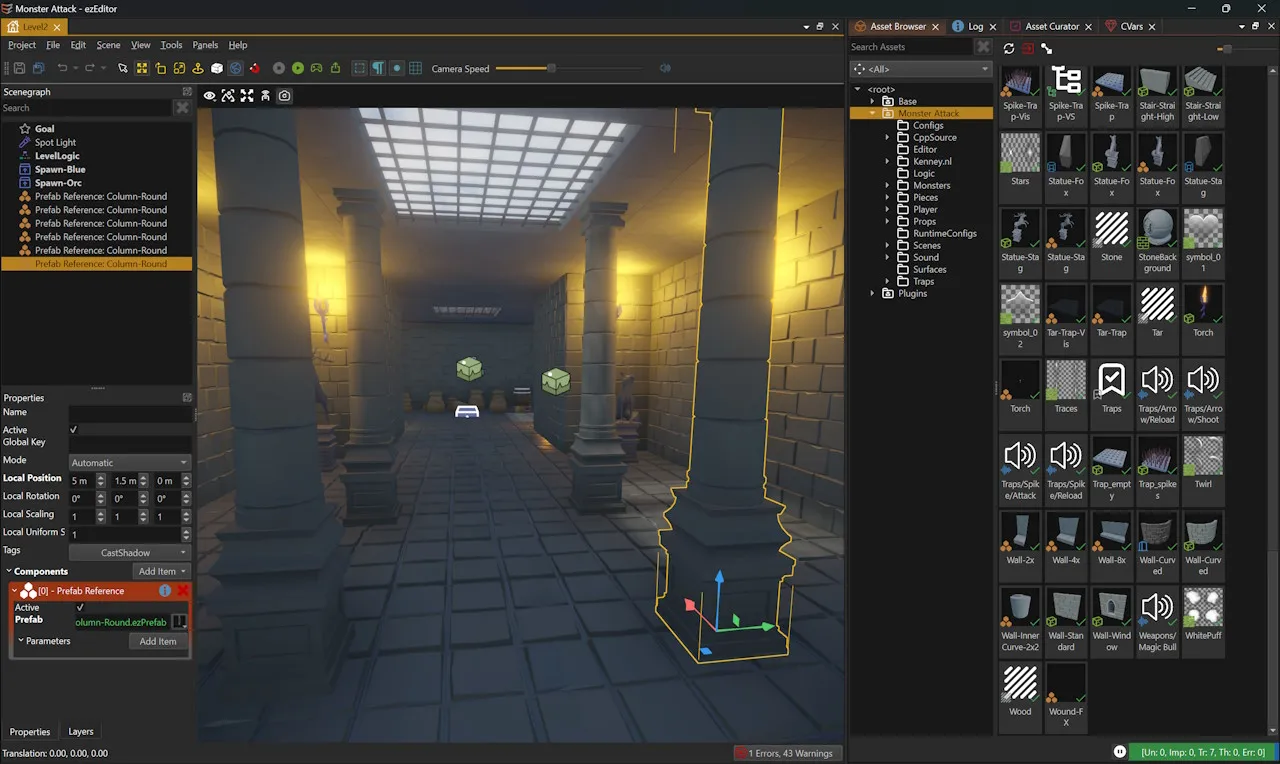Toggle the viewport grid icon
This screenshot has height=764, width=1280.
pos(414,67)
